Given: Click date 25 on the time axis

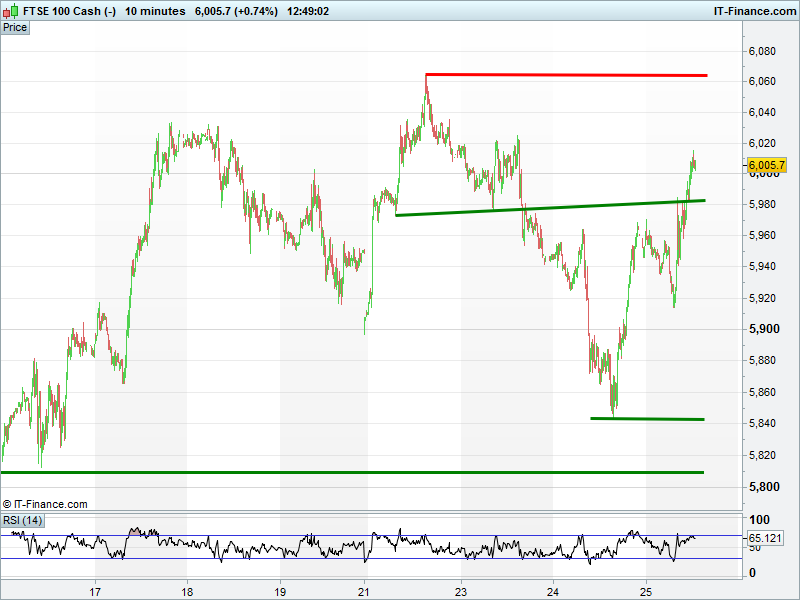Looking at the screenshot, I should (646, 590).
